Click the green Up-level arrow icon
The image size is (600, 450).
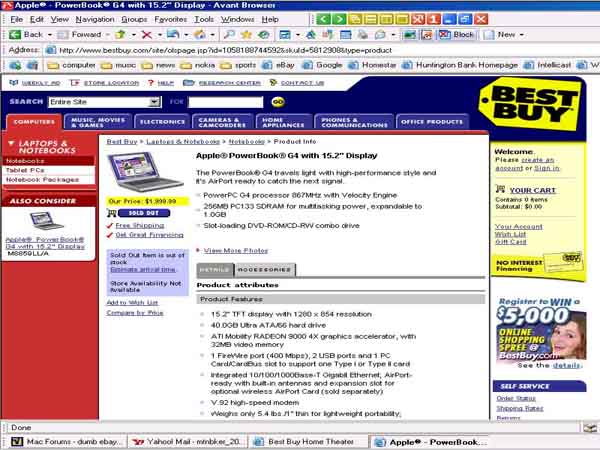(120, 35)
